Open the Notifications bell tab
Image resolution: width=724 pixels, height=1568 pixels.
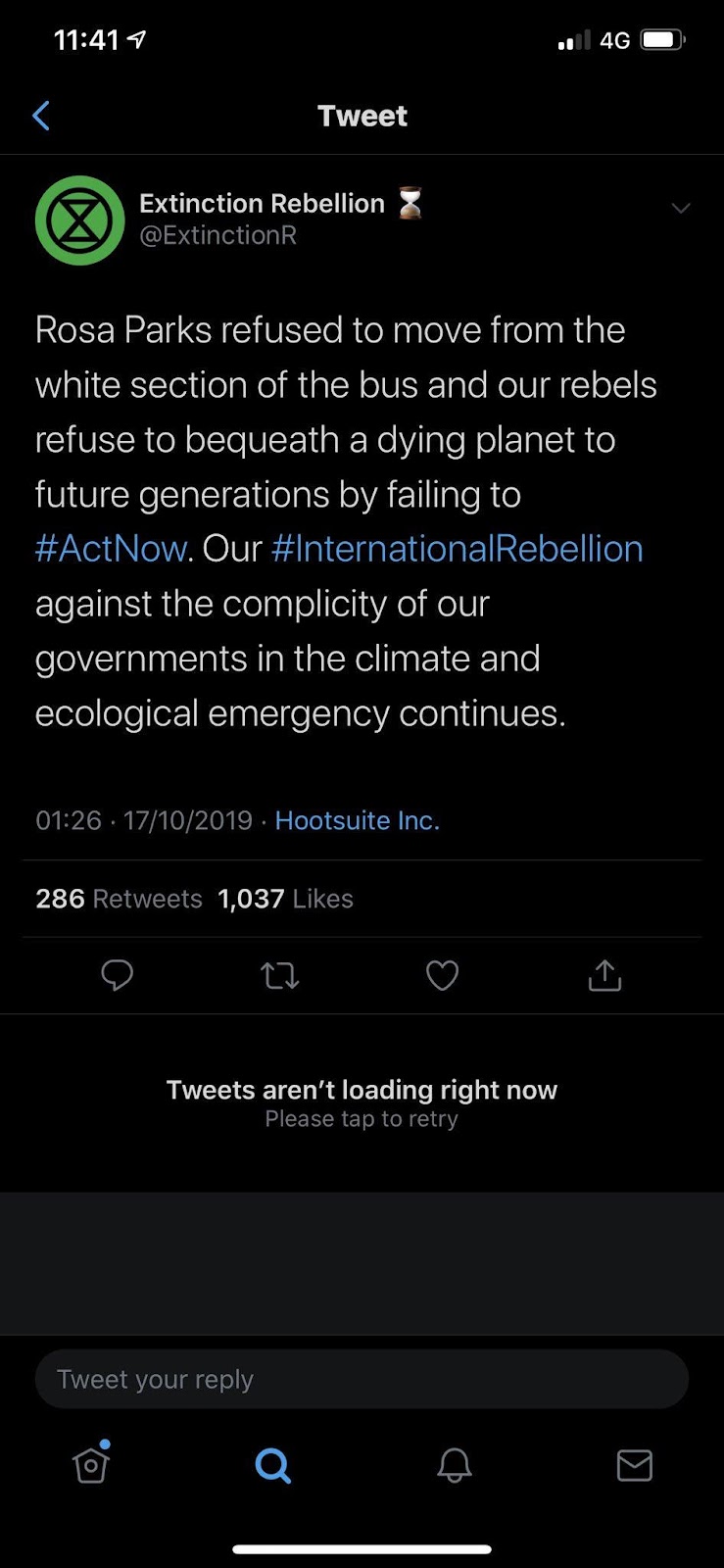click(x=454, y=1465)
